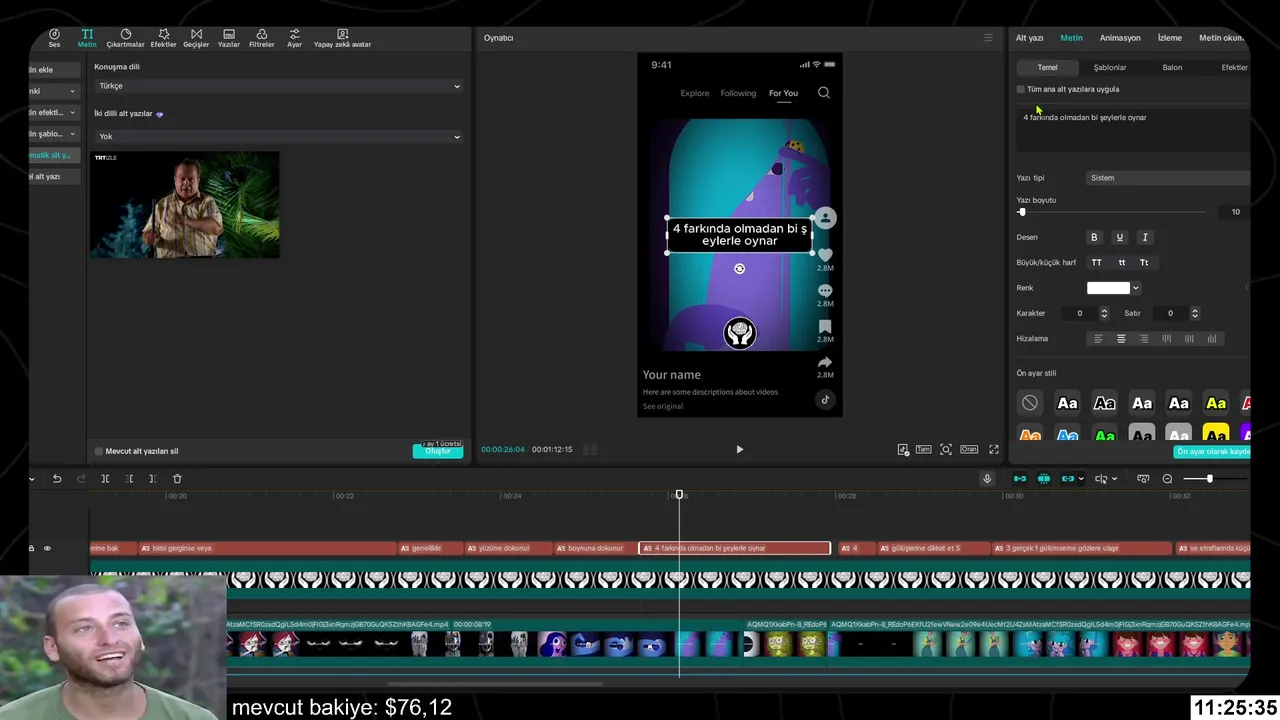Click the Karakter spacing stepper arrows

pyautogui.click(x=1104, y=313)
